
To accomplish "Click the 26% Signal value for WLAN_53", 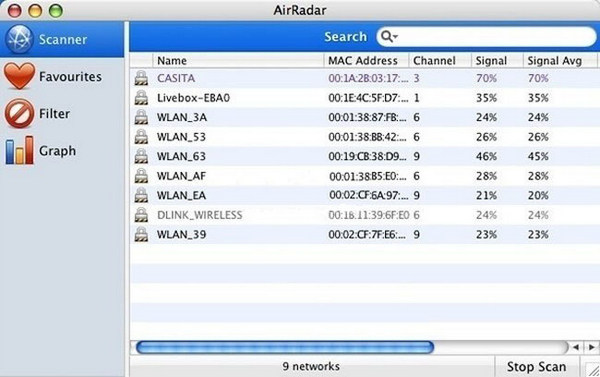I will [x=486, y=137].
